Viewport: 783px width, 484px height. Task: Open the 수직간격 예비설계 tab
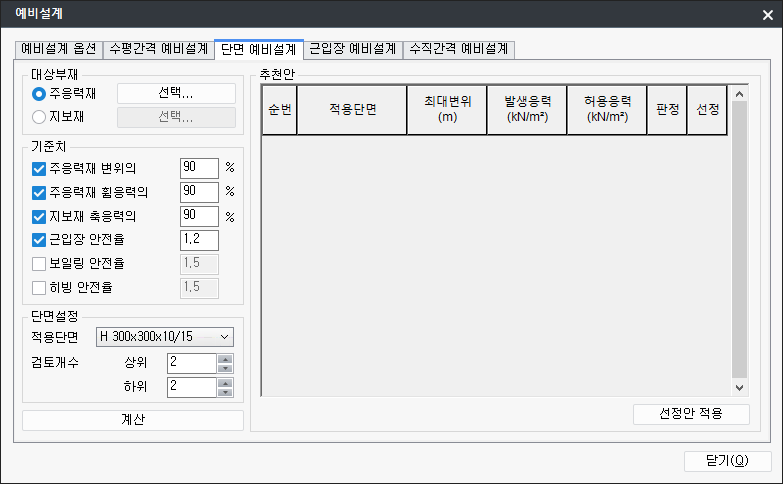[459, 48]
